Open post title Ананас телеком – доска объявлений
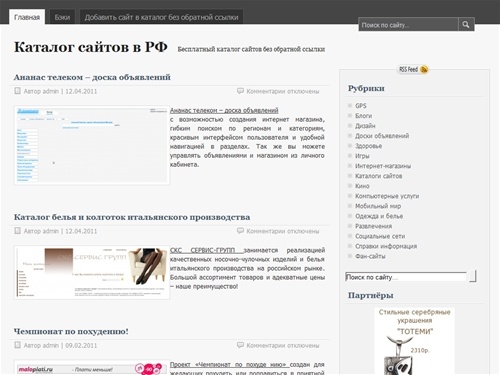 tap(92, 77)
